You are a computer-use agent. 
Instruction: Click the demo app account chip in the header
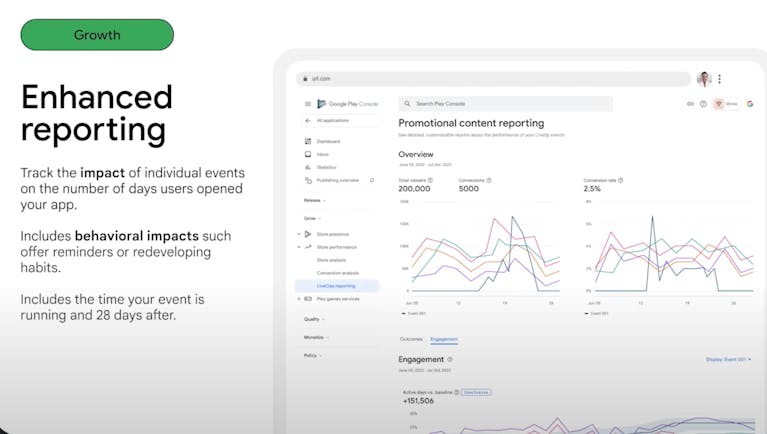(727, 104)
